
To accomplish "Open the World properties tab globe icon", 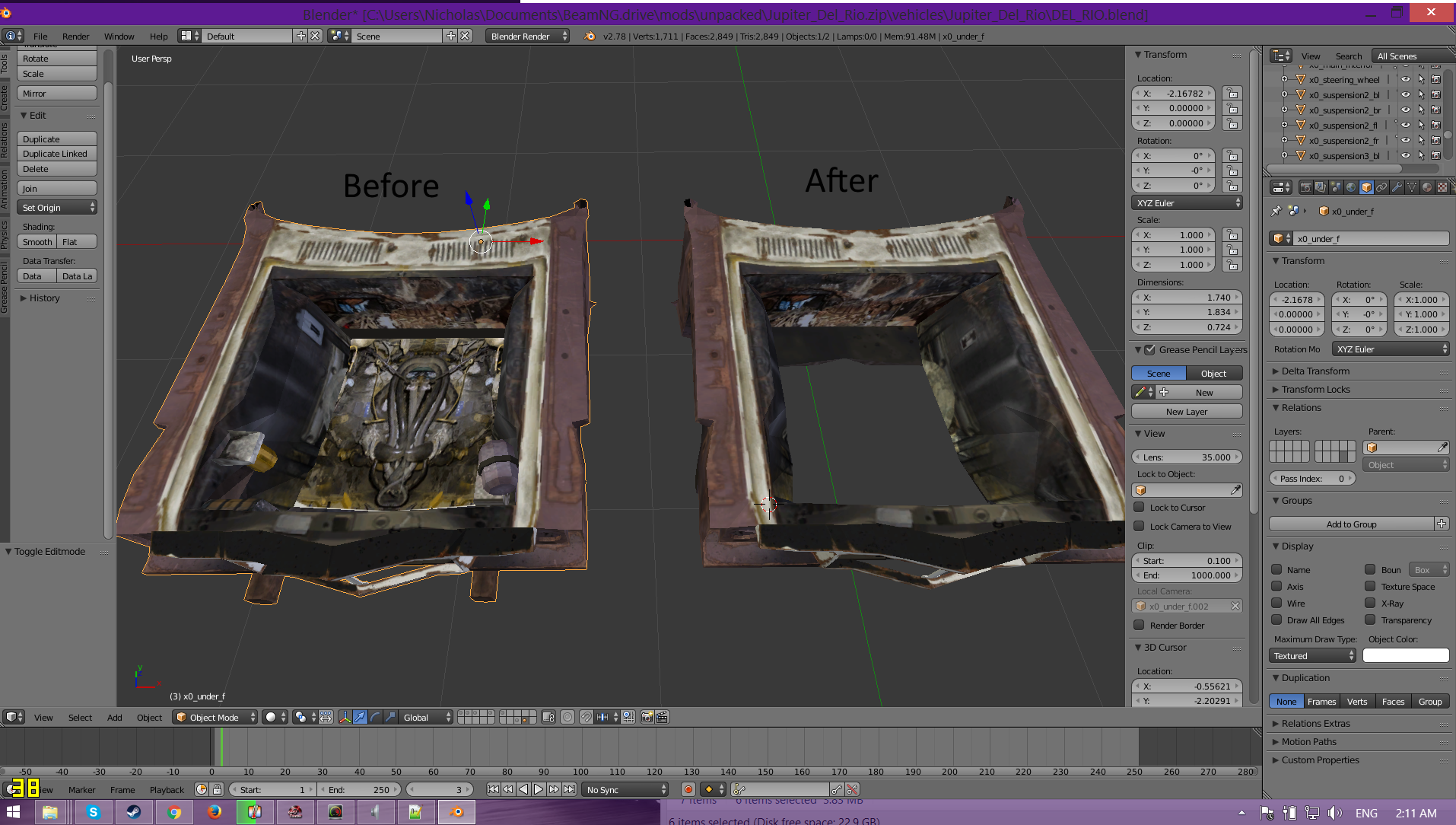I will tap(1351, 187).
